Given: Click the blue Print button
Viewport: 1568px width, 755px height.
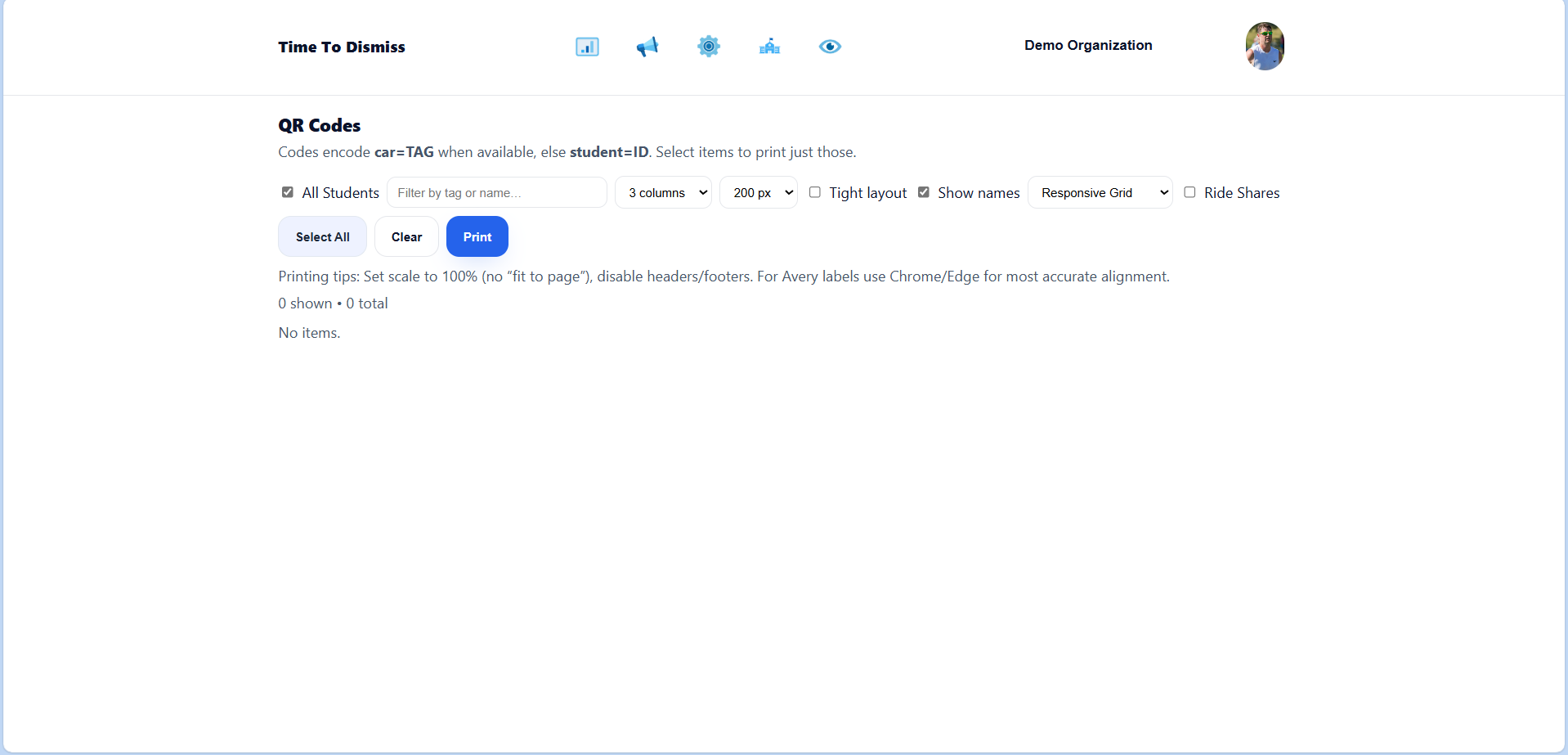Looking at the screenshot, I should coord(477,236).
